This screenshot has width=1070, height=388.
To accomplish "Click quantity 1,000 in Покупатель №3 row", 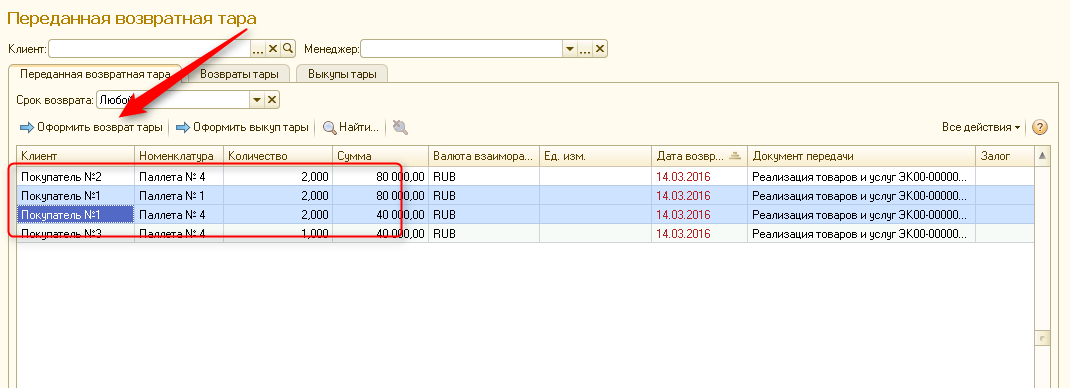I will (278, 234).
